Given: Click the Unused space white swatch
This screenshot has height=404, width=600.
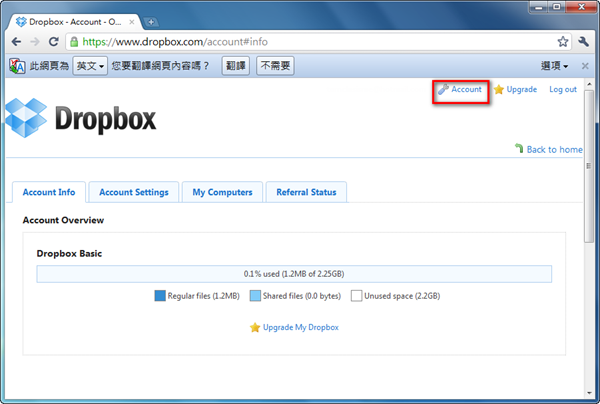Looking at the screenshot, I should coord(356,296).
